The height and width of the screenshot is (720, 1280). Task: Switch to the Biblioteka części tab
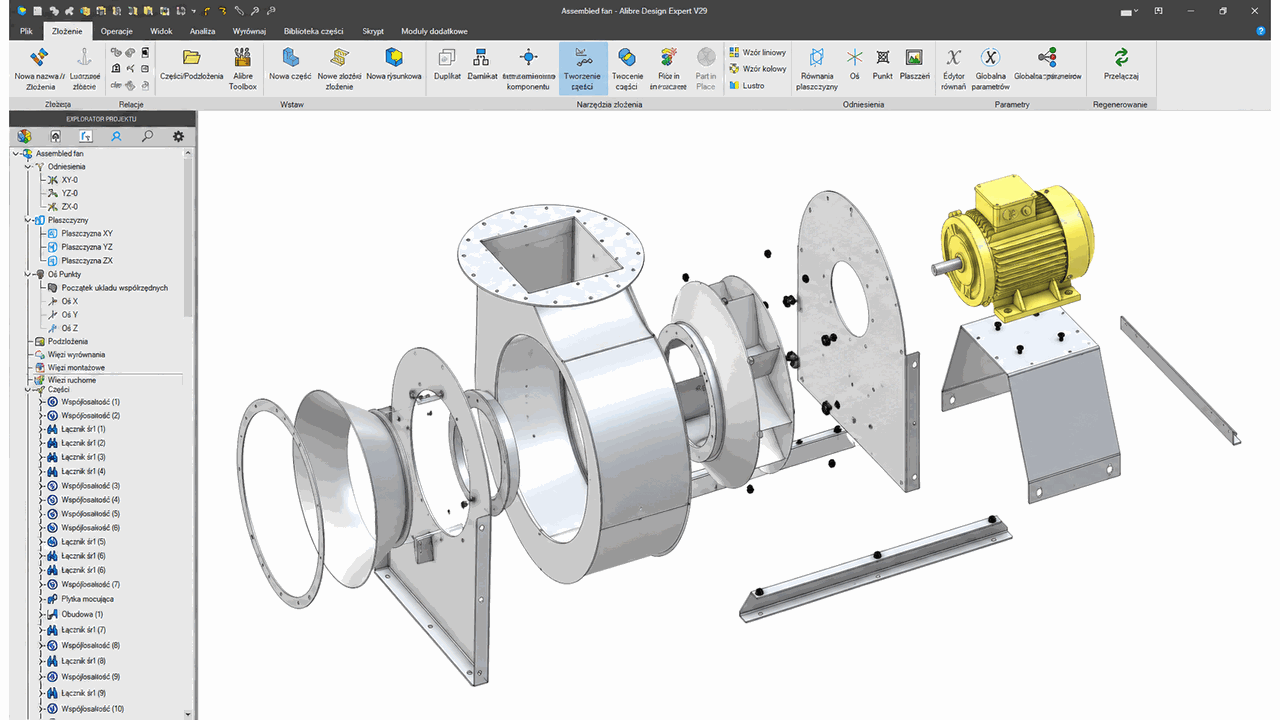pyautogui.click(x=313, y=31)
